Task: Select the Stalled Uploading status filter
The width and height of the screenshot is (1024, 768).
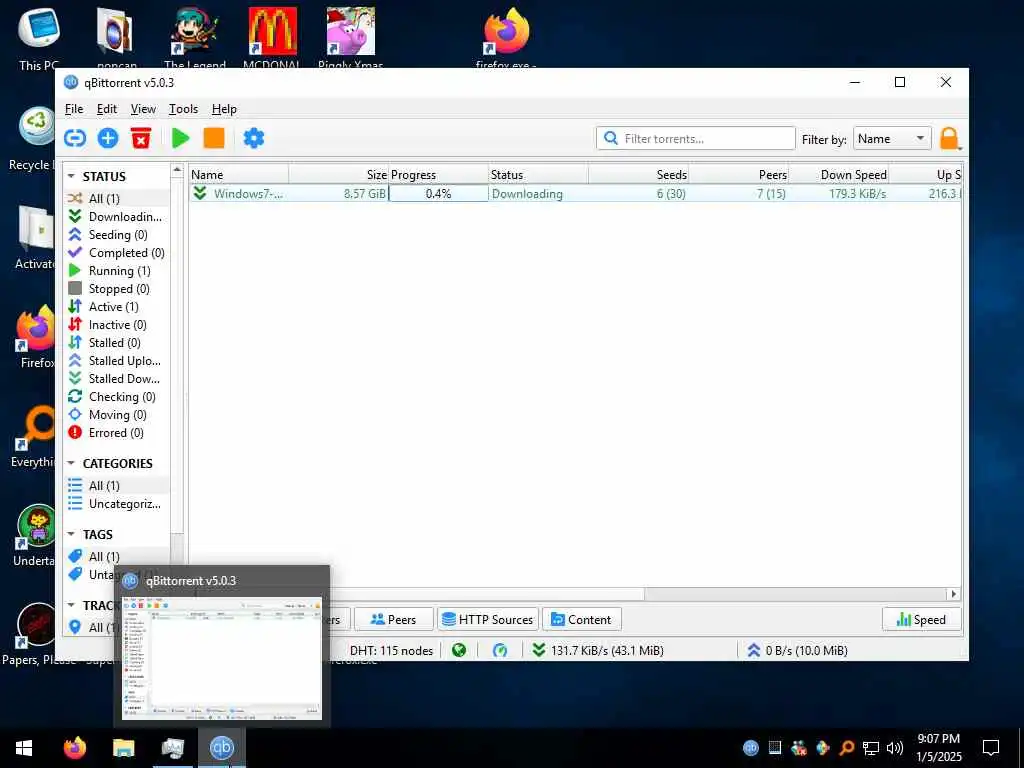Action: (117, 360)
